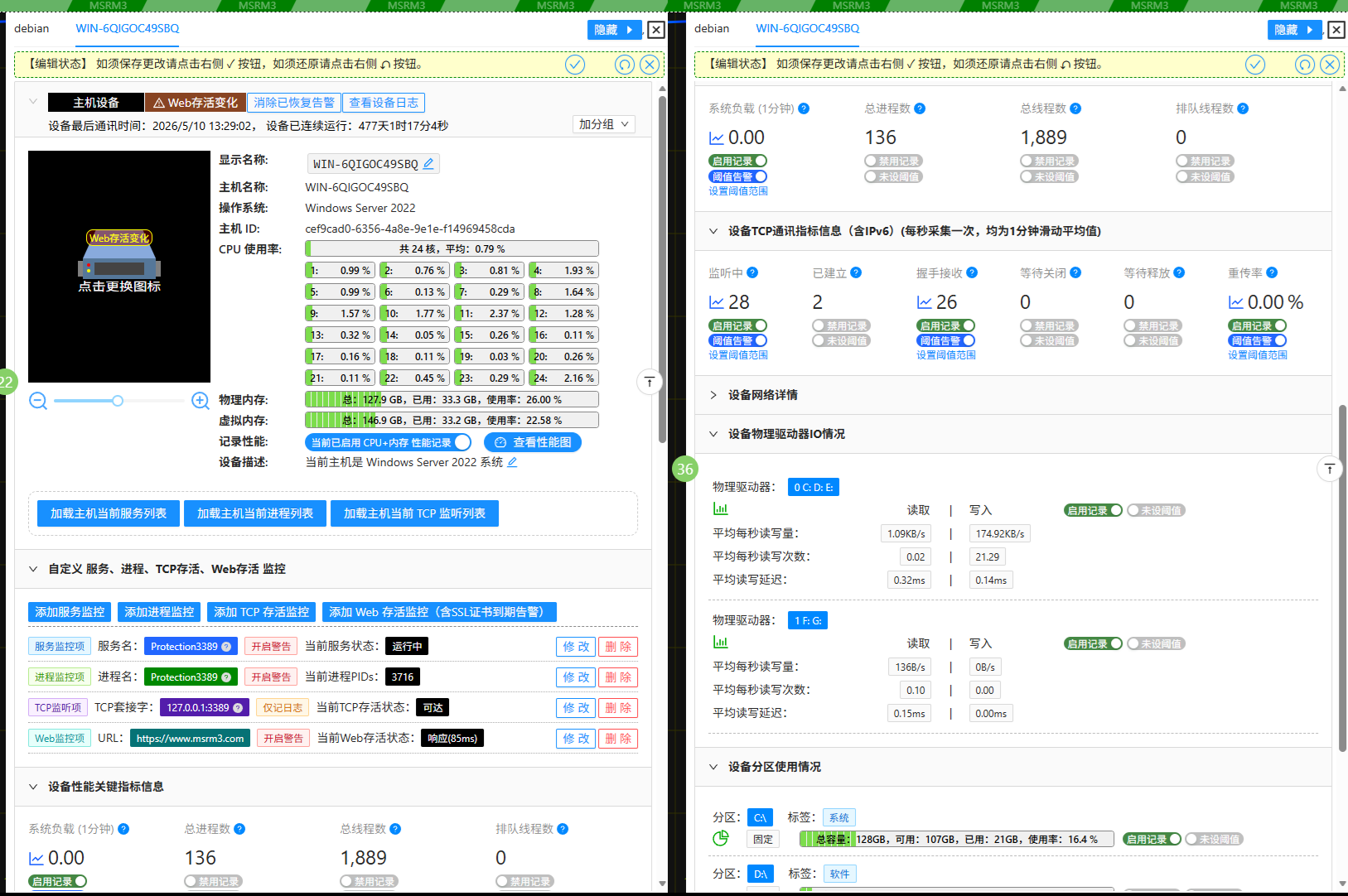Edit the device description with the pencil icon
This screenshot has width=1348, height=896.
(512, 462)
